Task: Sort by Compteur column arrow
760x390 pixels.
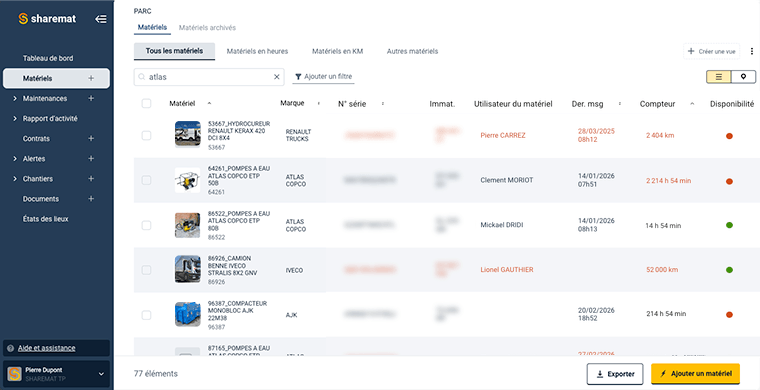Action: click(692, 104)
